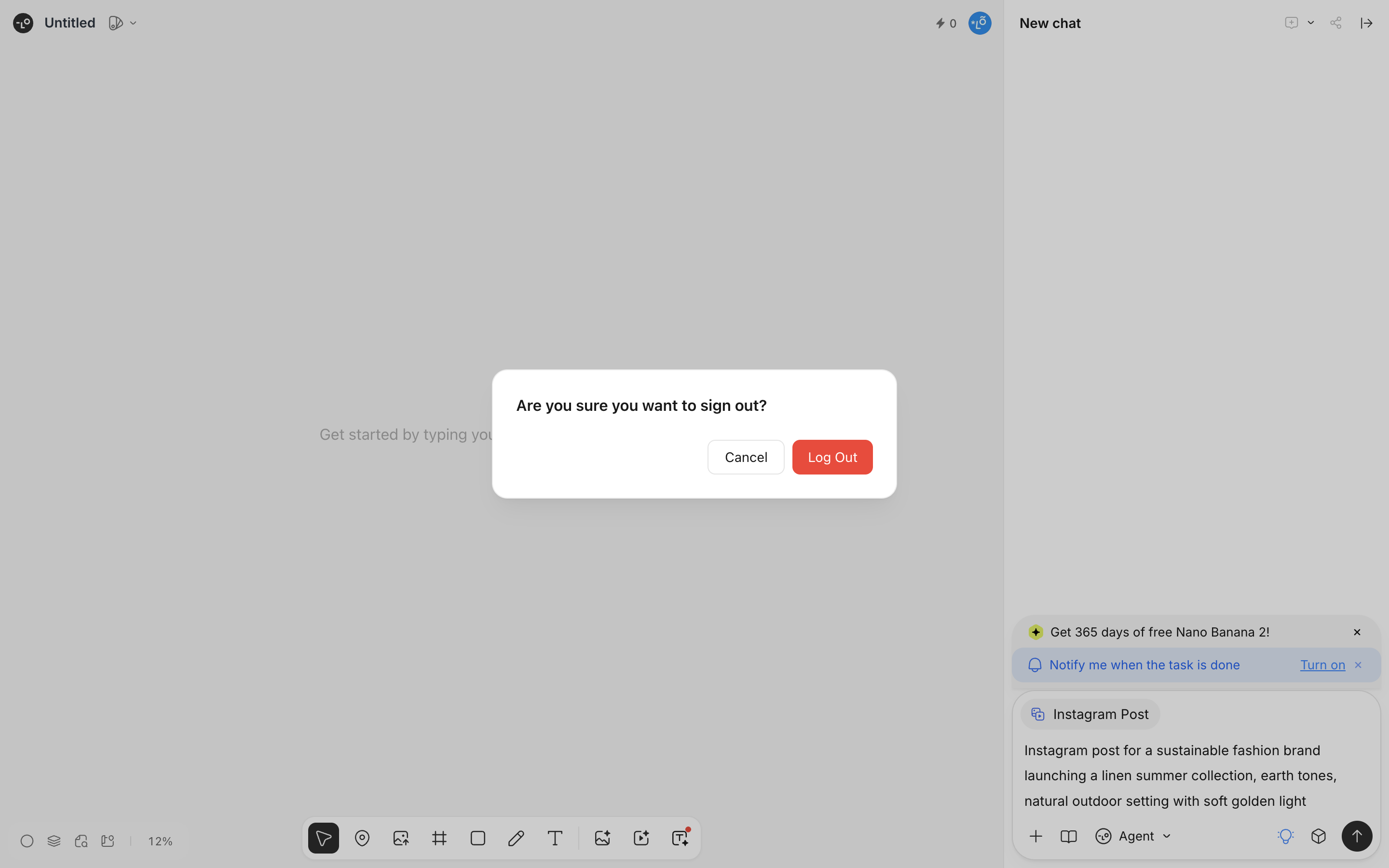1389x868 pixels.
Task: Share the chat via share icon
Action: (1335, 23)
